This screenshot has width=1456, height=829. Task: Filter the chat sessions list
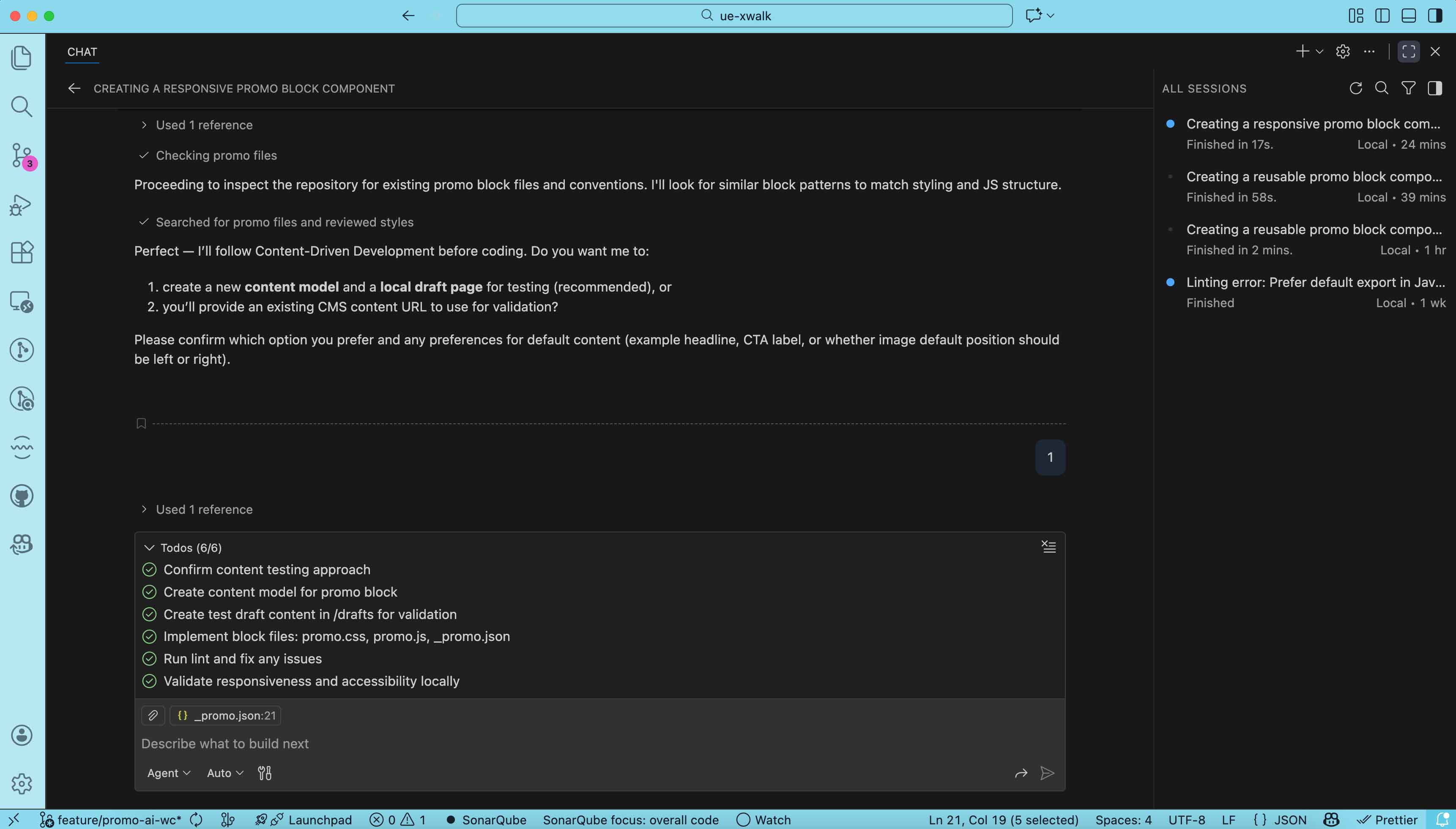pyautogui.click(x=1408, y=88)
